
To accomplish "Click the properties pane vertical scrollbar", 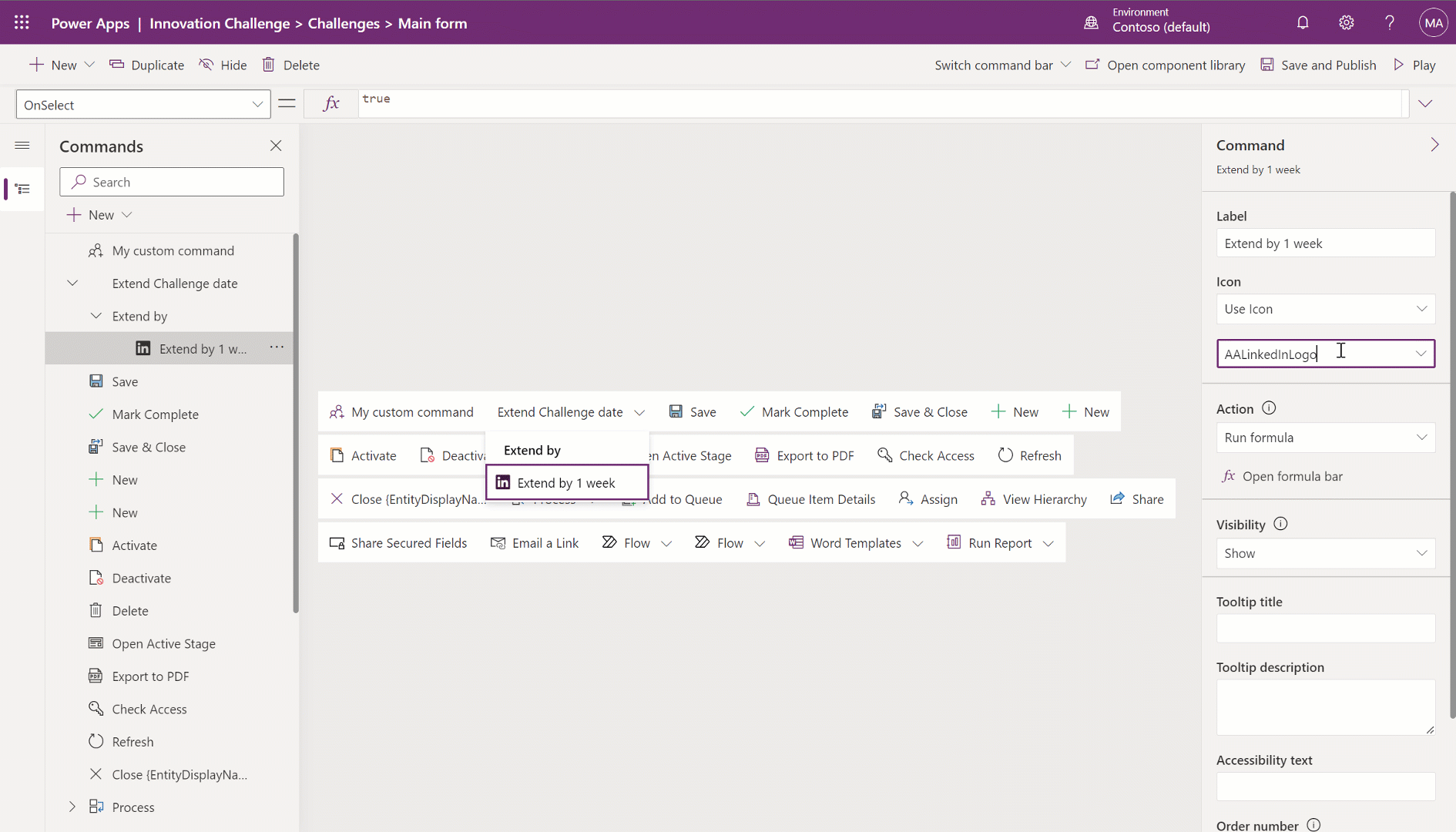I will (1452, 455).
